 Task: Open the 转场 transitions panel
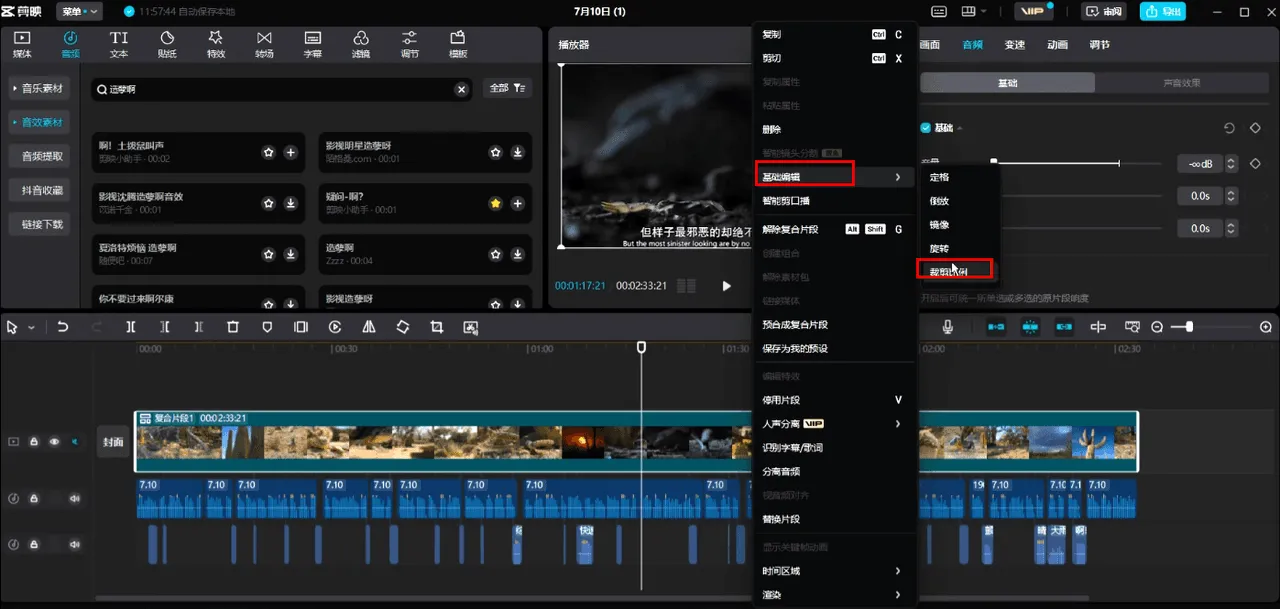tap(264, 44)
